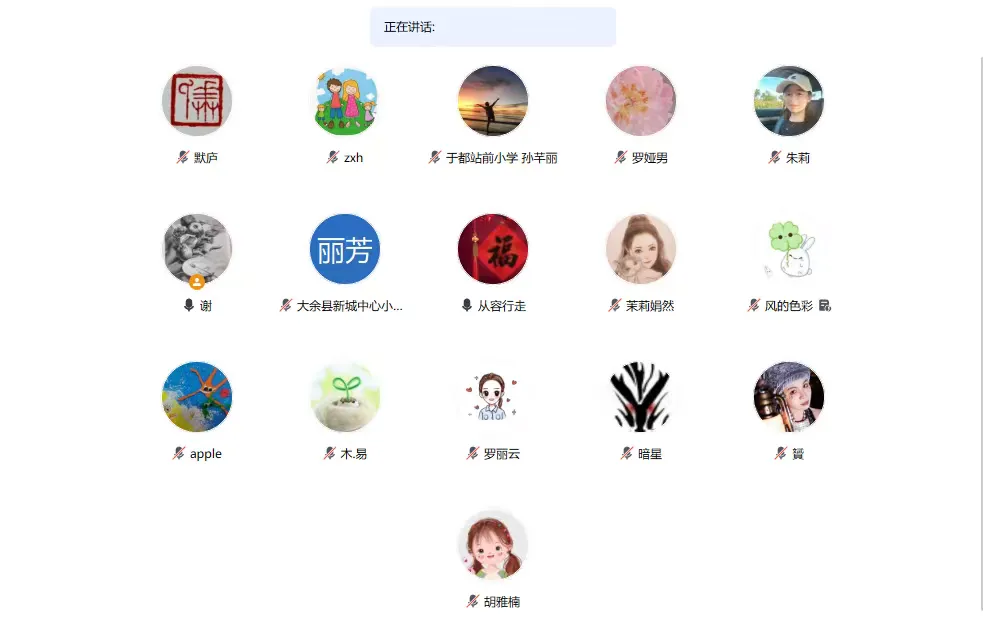Open the blue 丽芳 avatar
The image size is (983, 625).
pyautogui.click(x=345, y=249)
